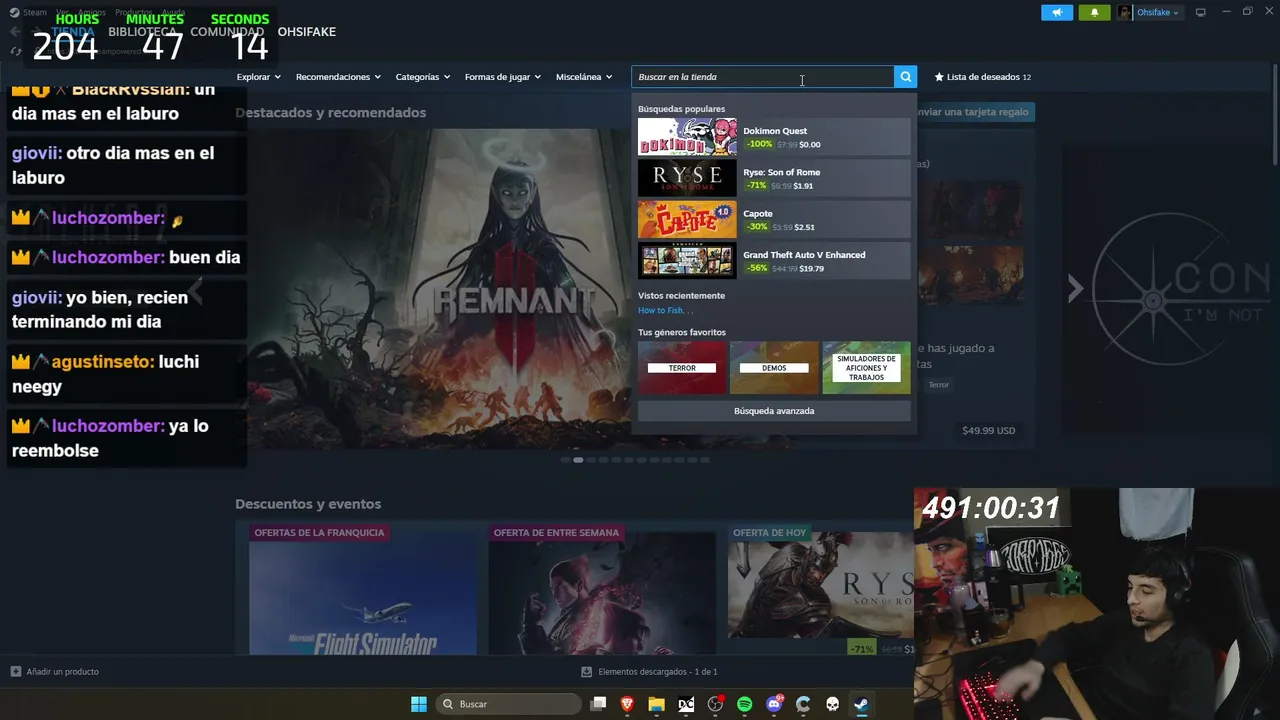Choose the TERROR genre tile

point(682,368)
